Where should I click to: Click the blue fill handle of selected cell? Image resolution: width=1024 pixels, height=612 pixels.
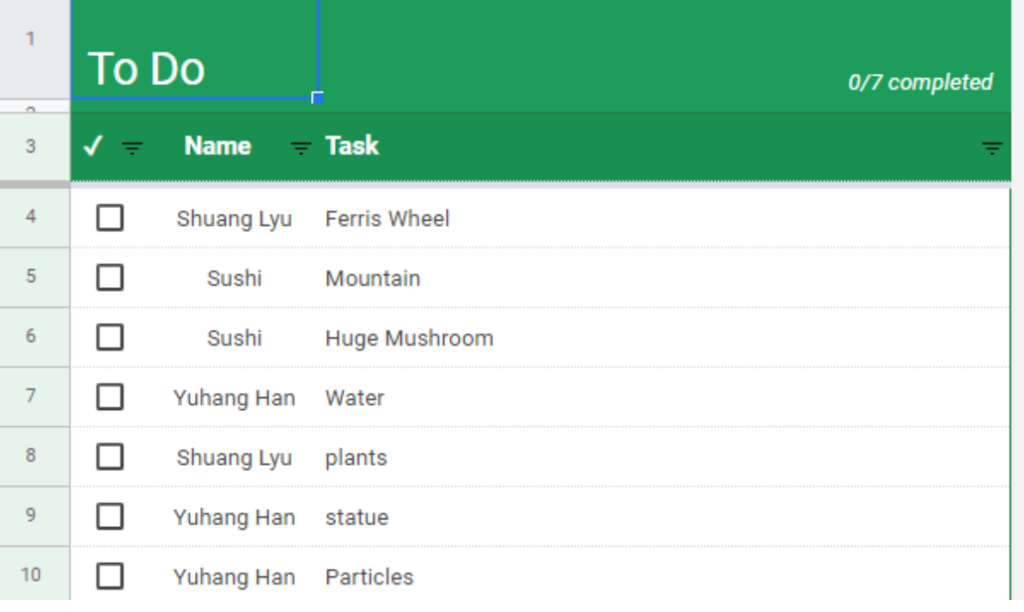pyautogui.click(x=317, y=98)
